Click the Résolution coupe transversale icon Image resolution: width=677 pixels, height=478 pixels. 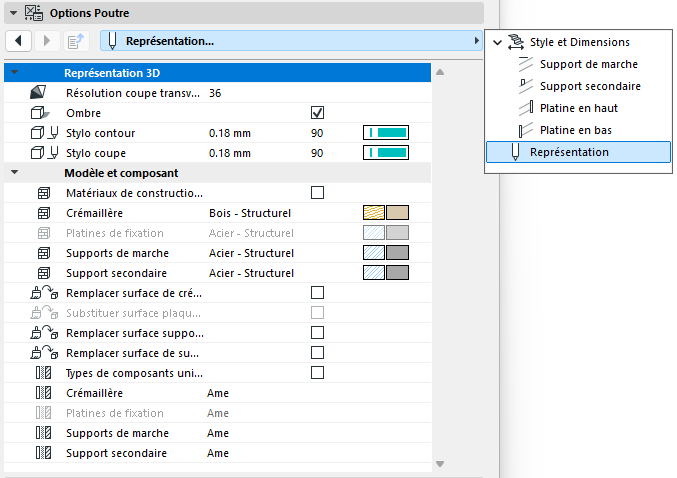[x=38, y=92]
